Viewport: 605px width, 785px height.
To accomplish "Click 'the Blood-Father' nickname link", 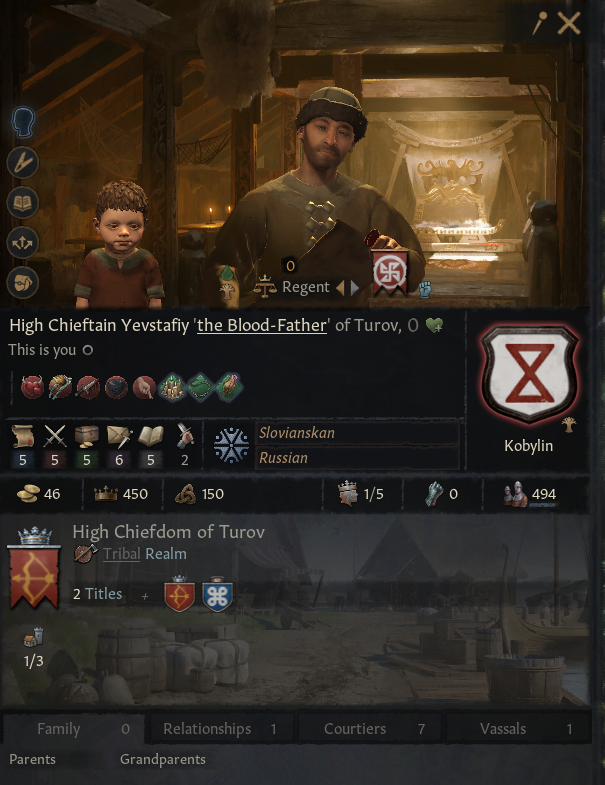I will tap(262, 325).
